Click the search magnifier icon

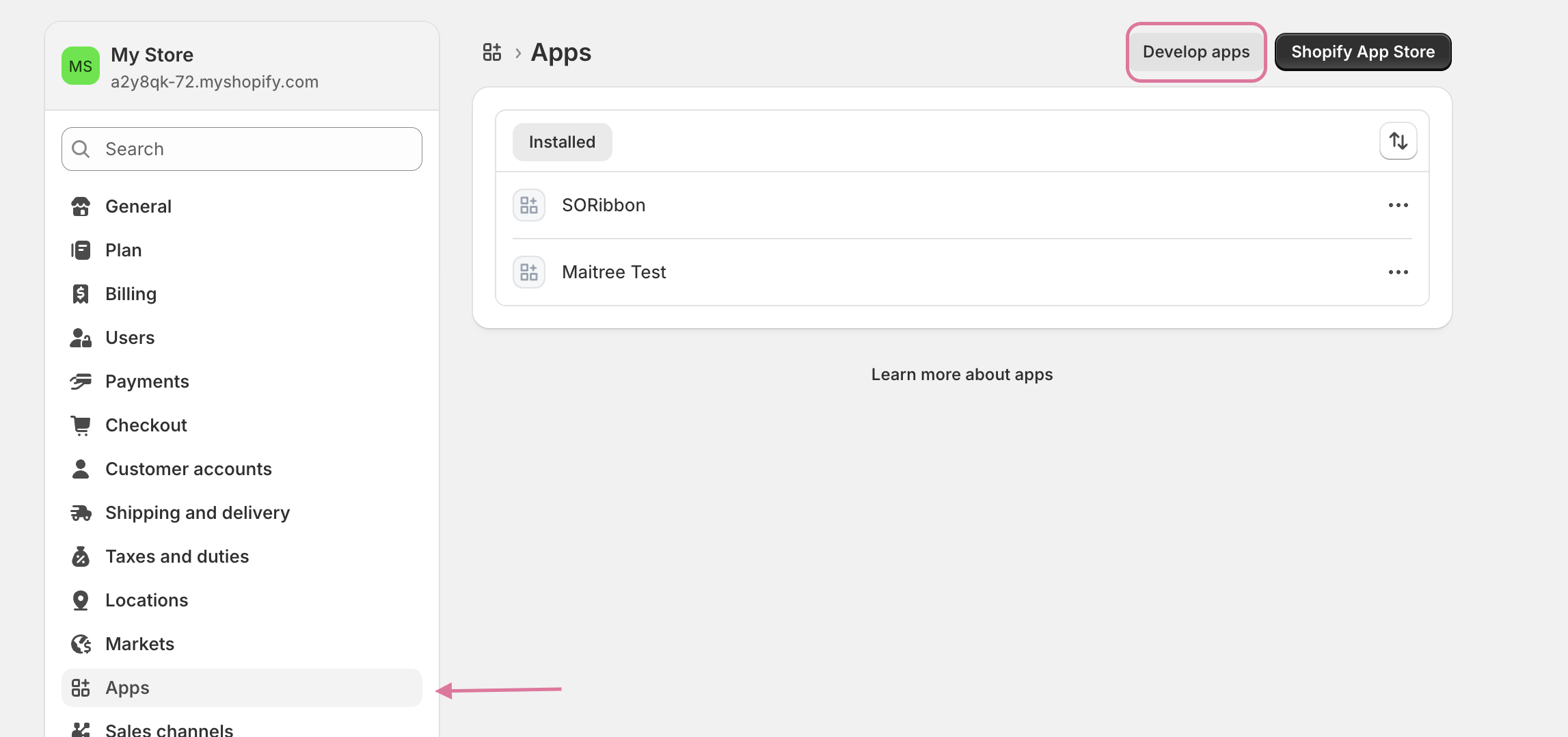coord(80,148)
